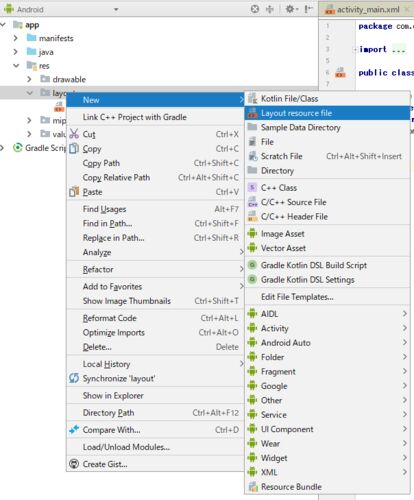The image size is (414, 500).
Task: Expand the Activity submenu
Action: pos(404,328)
